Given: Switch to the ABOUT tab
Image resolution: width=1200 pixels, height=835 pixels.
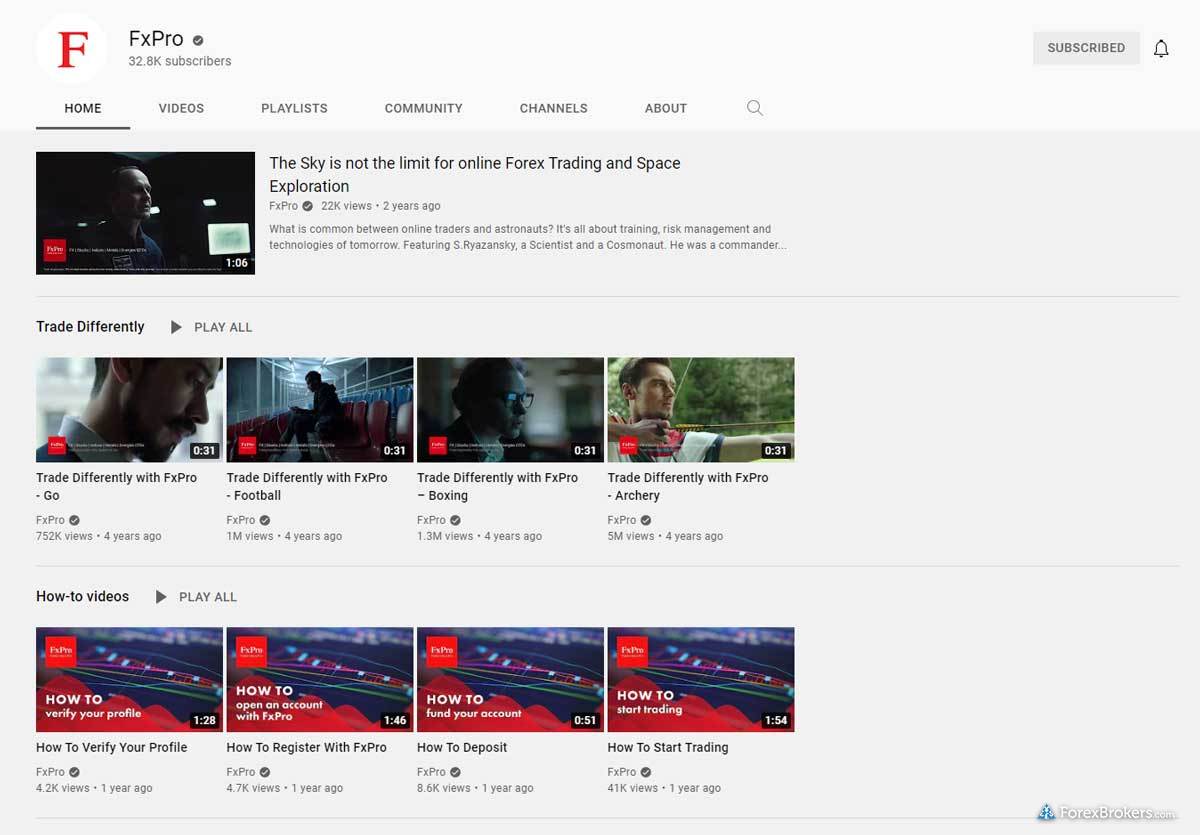Looking at the screenshot, I should 666,108.
